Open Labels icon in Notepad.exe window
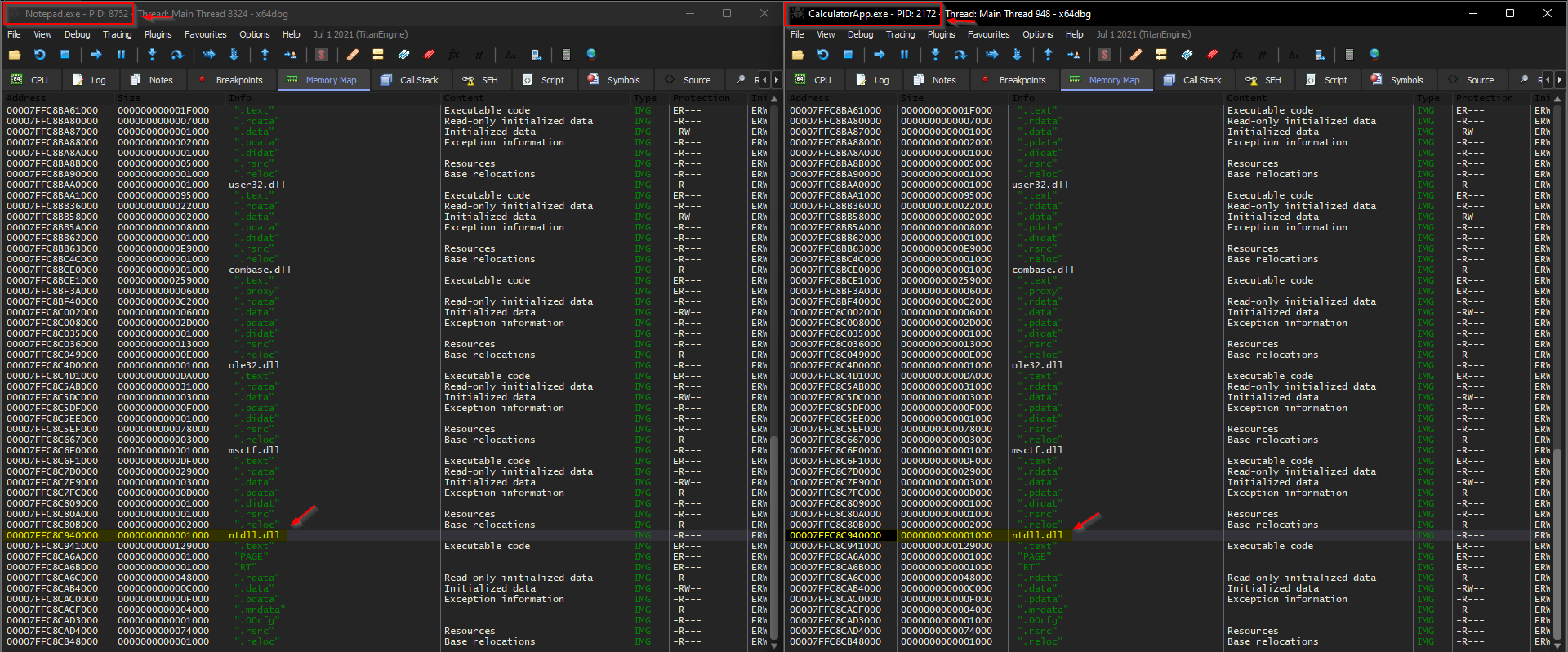 click(x=403, y=55)
